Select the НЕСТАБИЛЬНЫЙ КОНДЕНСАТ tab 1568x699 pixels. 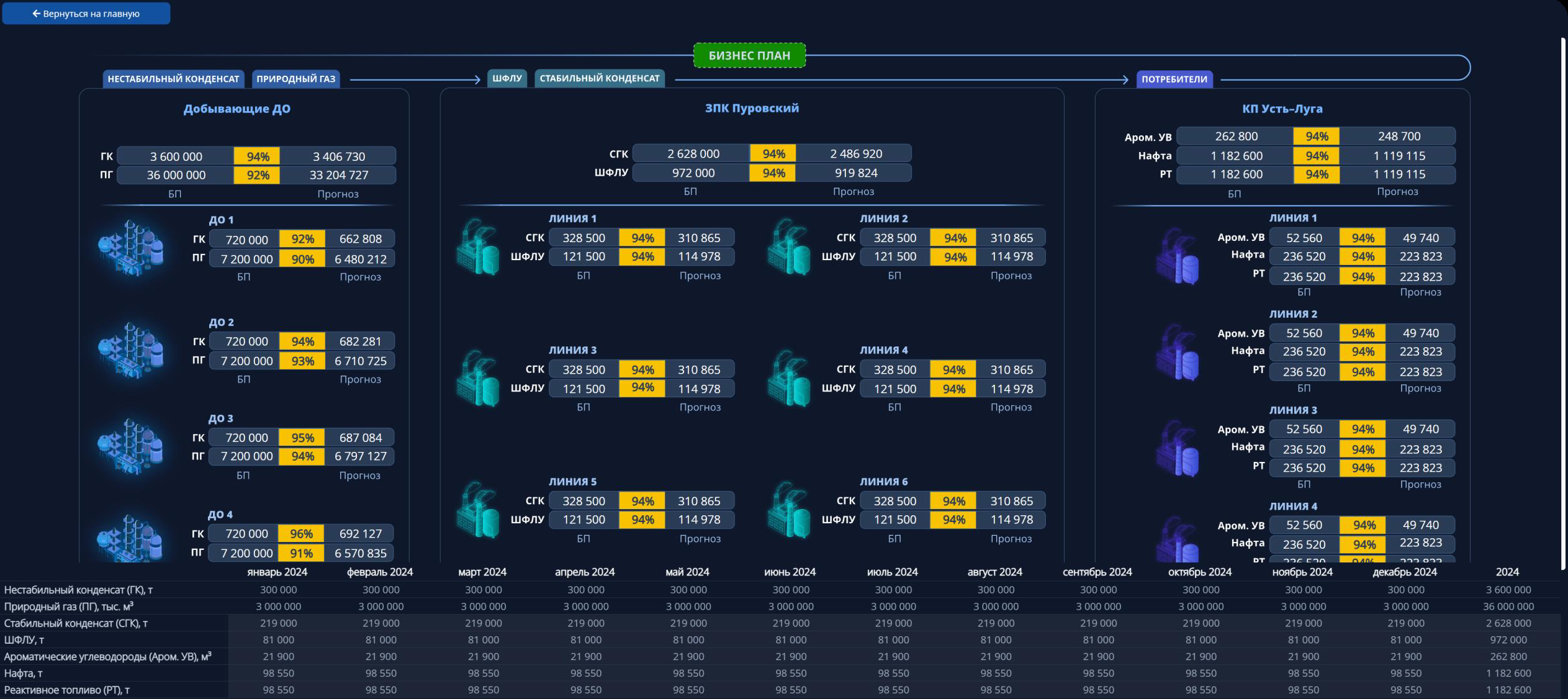[x=173, y=79]
